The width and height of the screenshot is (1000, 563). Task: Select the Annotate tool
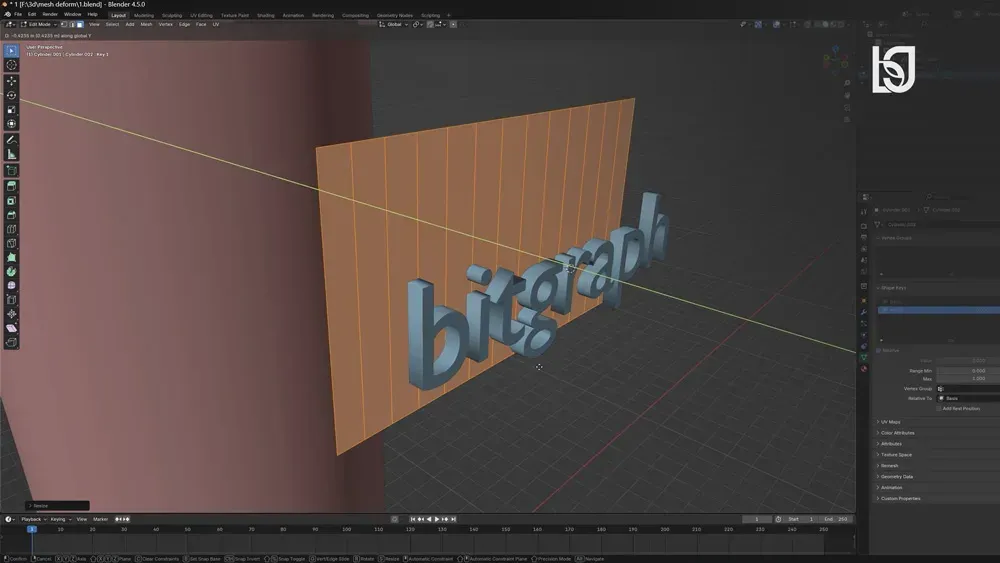(11, 140)
